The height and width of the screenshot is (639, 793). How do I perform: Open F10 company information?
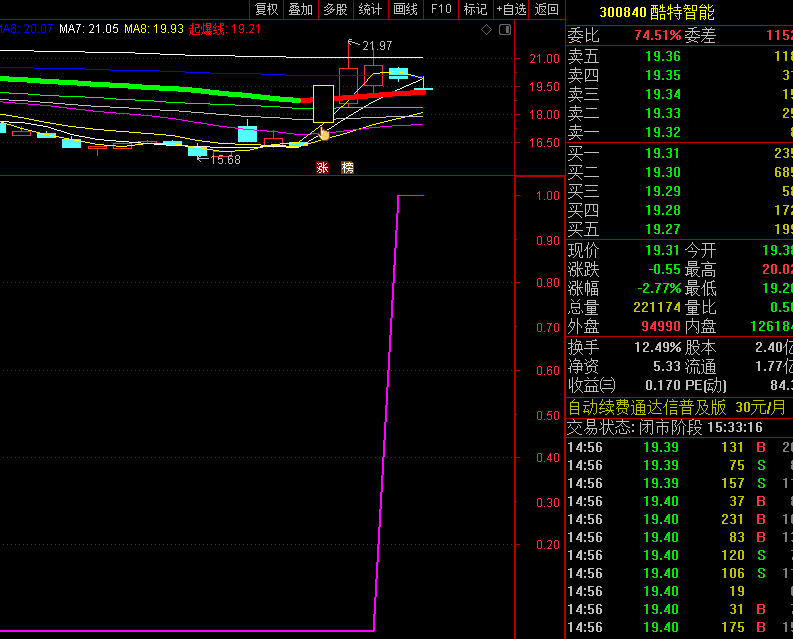(x=440, y=9)
